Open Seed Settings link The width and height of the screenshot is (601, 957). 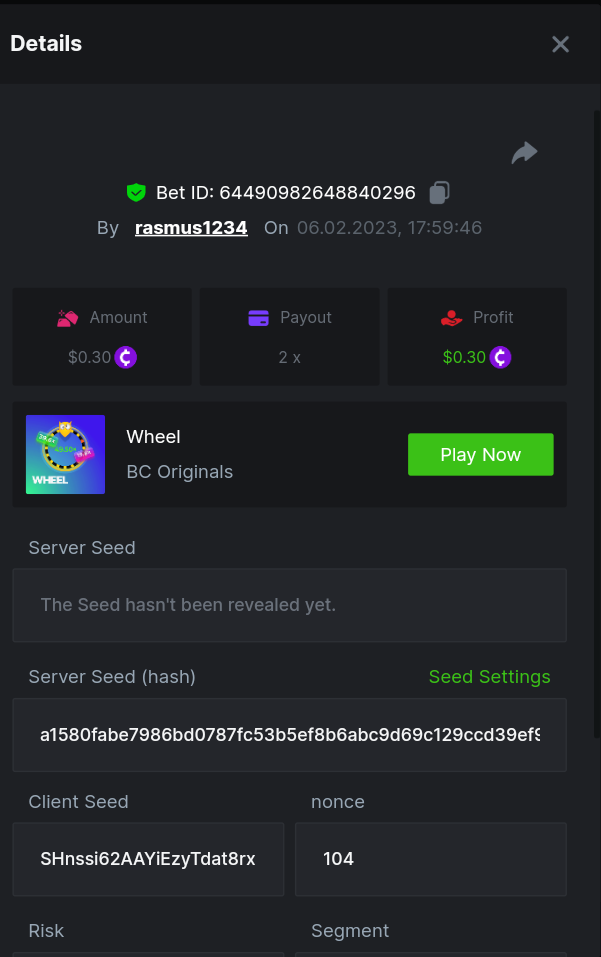(x=489, y=677)
